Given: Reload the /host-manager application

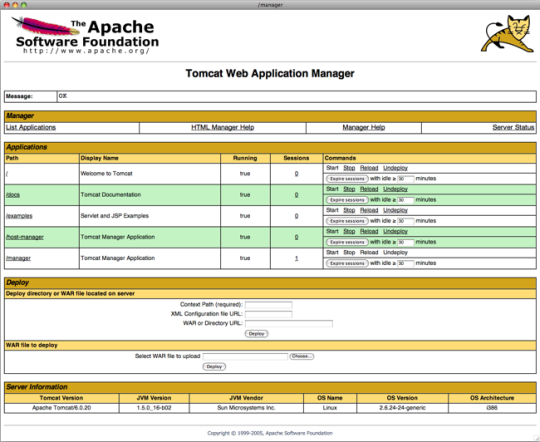Looking at the screenshot, I should [369, 231].
